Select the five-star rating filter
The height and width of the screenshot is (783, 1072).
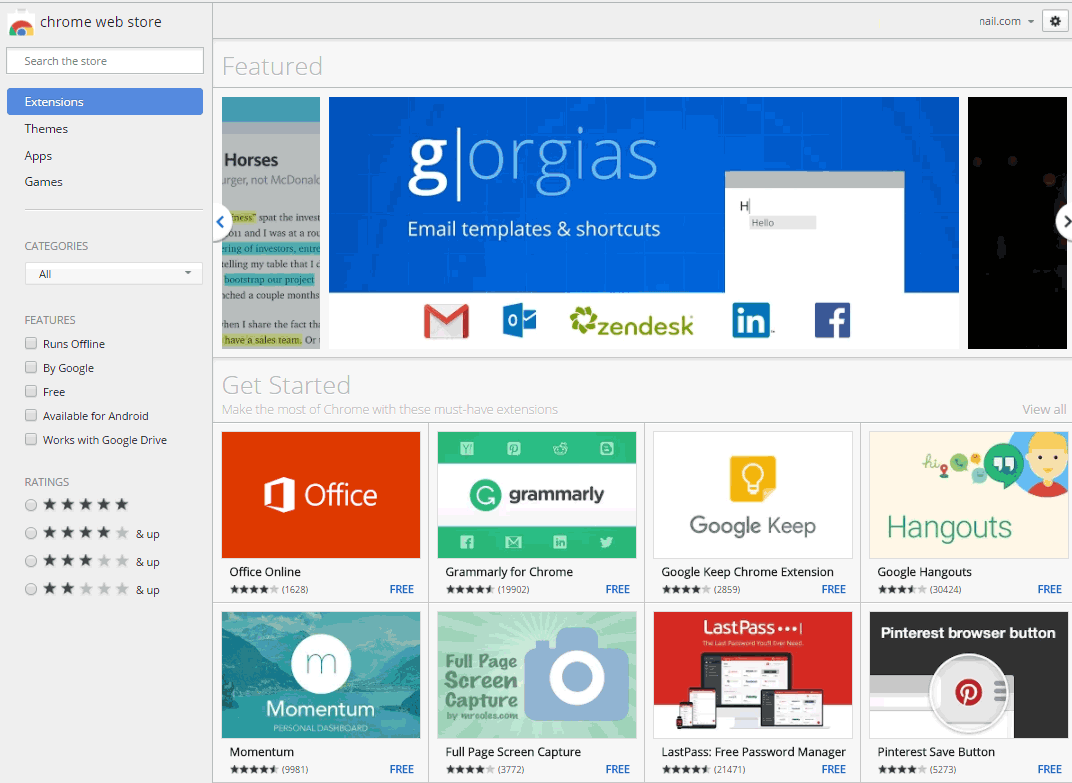tap(31, 505)
